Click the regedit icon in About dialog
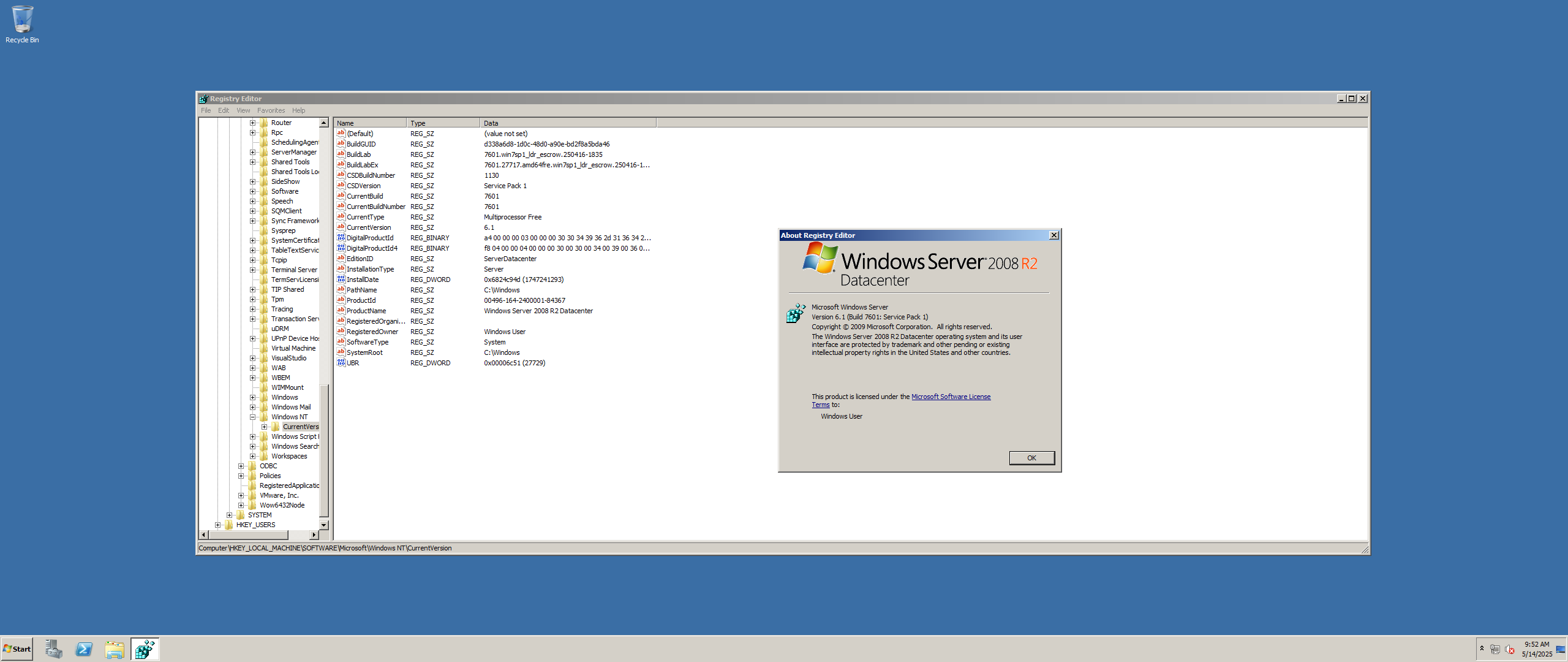 (796, 313)
